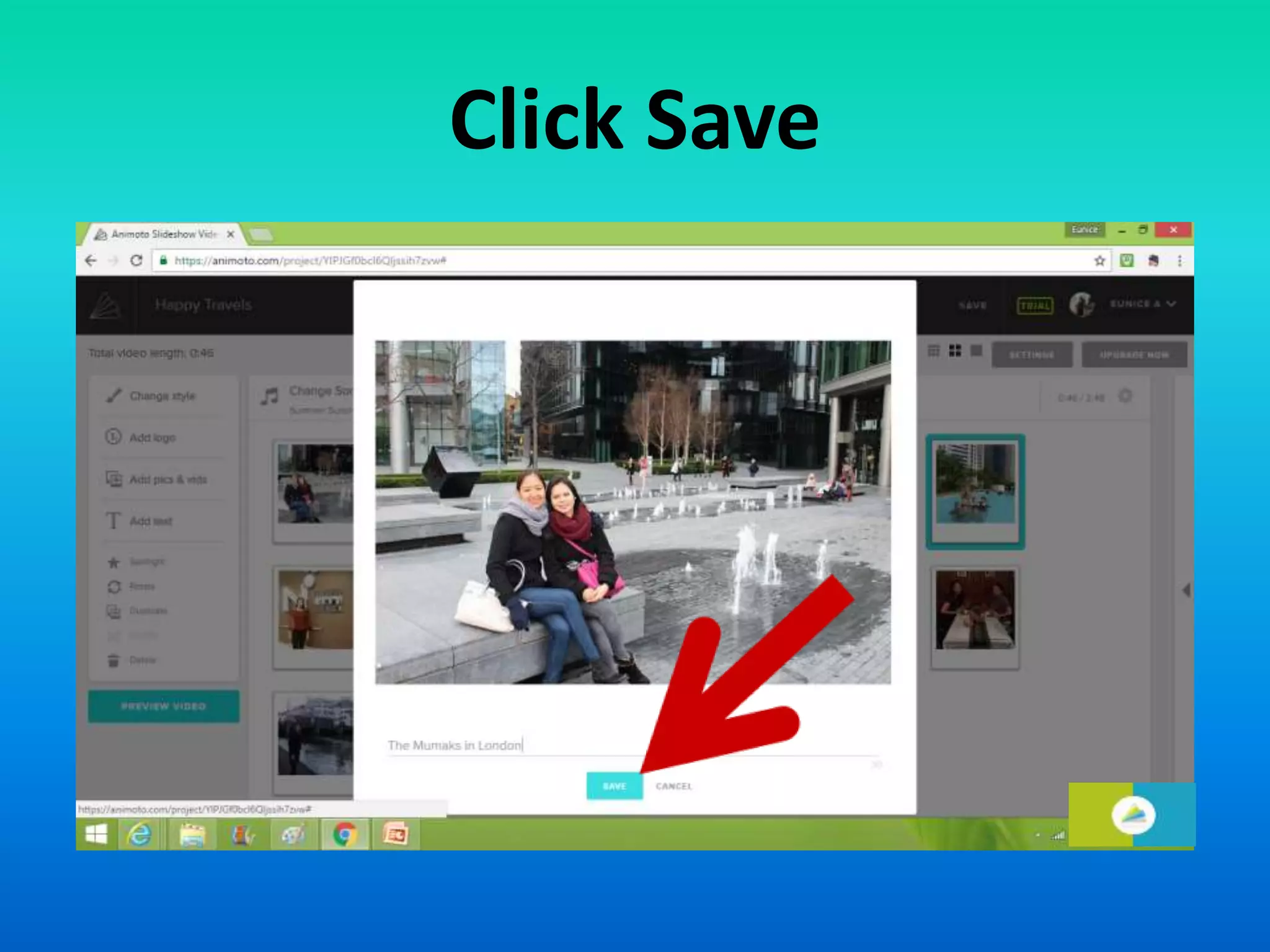Click the Eunice profile badge in the title bar
This screenshot has width=1270, height=952.
(x=1085, y=229)
